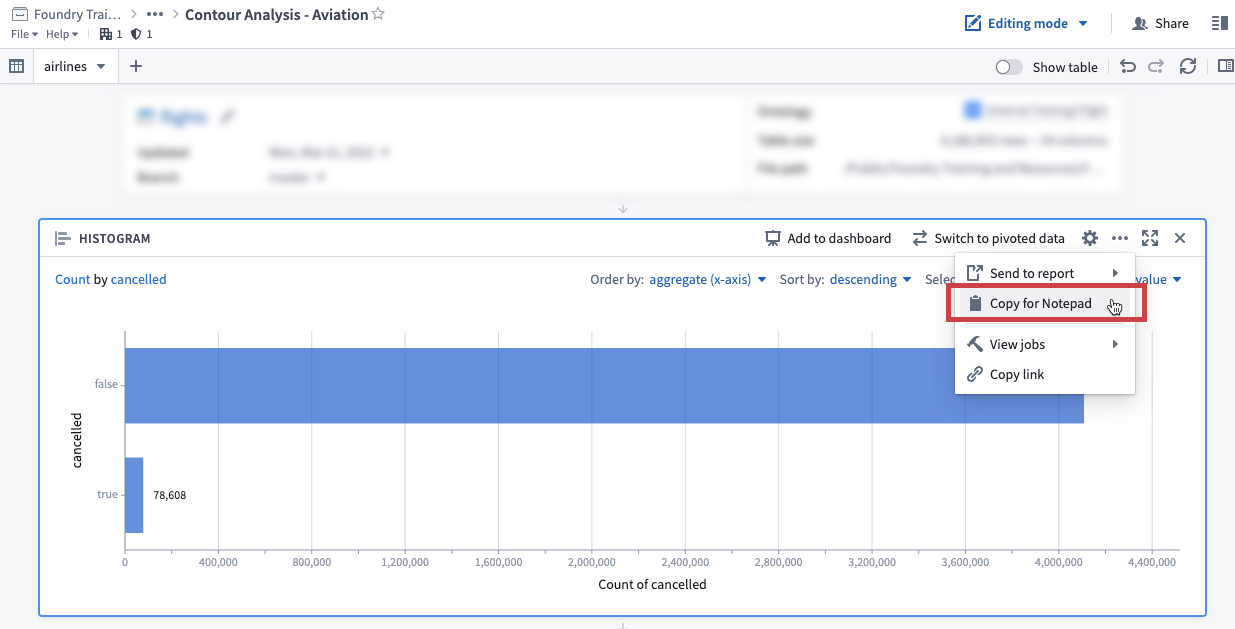Open the Editing mode dropdown
This screenshot has width=1235, height=629.
(1025, 23)
